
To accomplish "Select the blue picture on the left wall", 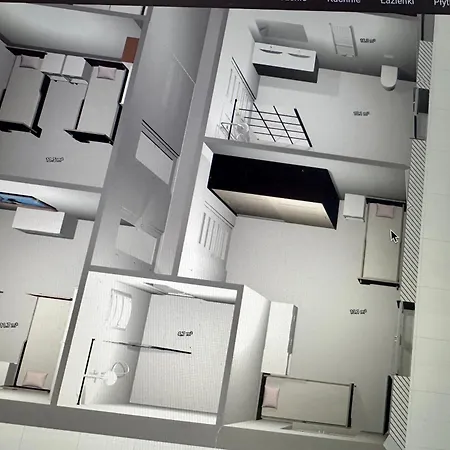I will 26,202.
